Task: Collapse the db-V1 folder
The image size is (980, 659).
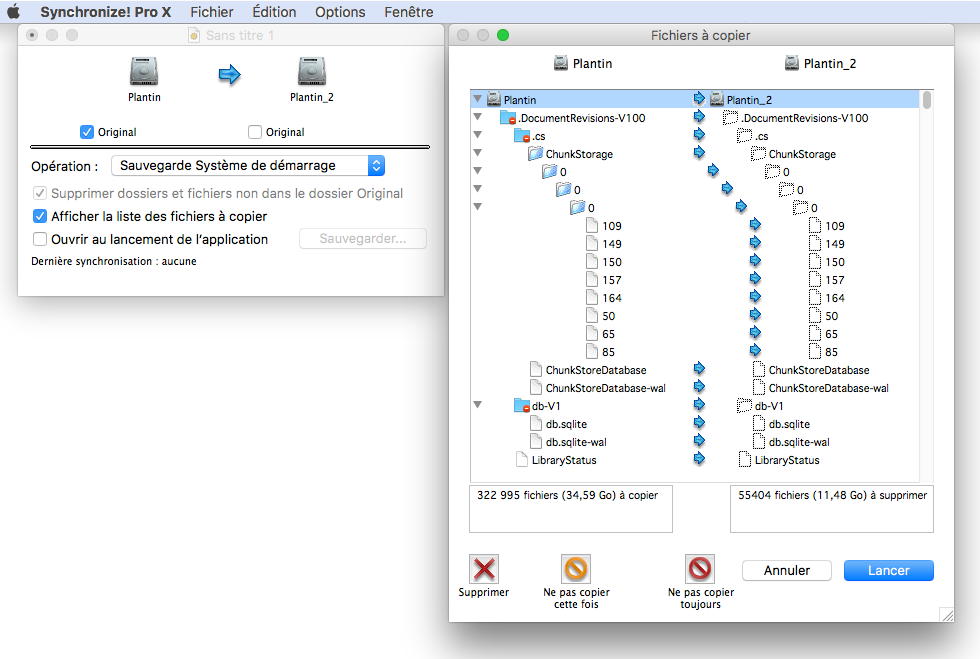Action: click(x=478, y=405)
